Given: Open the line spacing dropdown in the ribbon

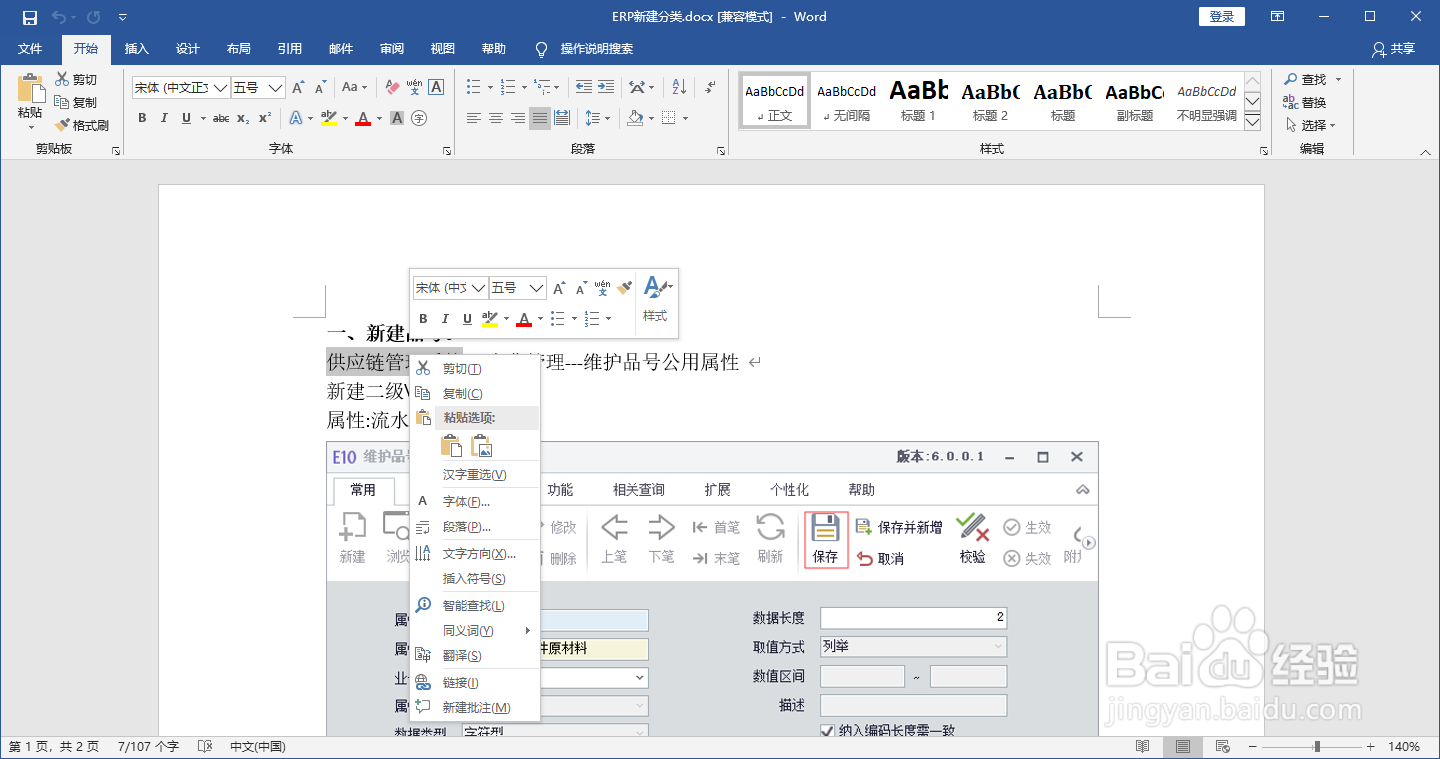Looking at the screenshot, I should pos(598,118).
